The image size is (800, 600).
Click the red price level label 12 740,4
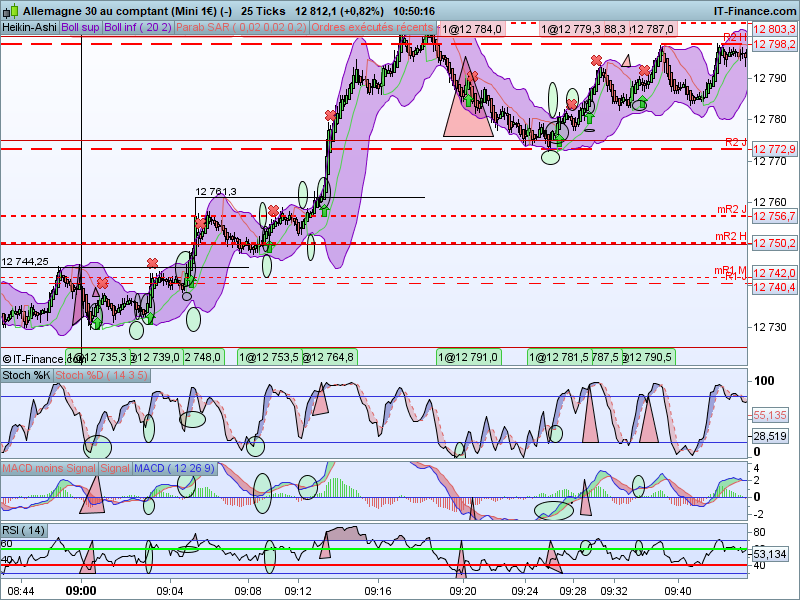coord(774,287)
